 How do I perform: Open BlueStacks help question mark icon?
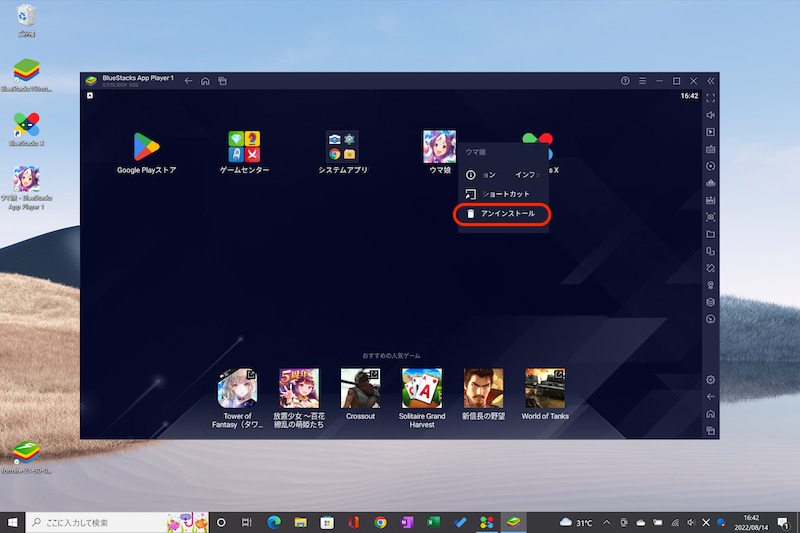click(x=625, y=81)
